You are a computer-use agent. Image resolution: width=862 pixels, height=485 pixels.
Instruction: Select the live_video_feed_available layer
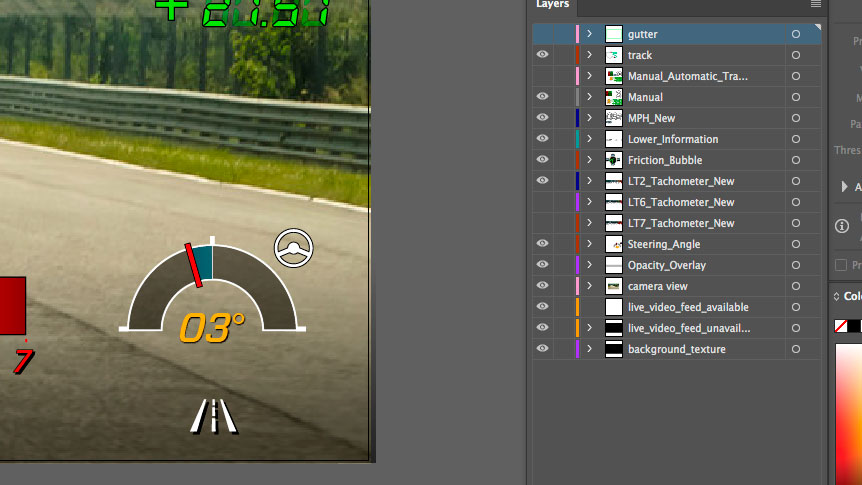tap(688, 307)
